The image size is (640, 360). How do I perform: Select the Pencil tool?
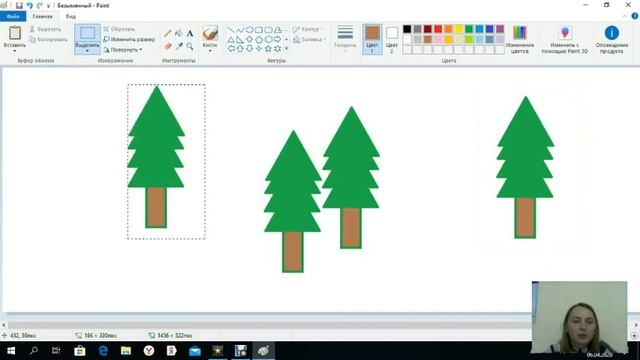pos(167,33)
